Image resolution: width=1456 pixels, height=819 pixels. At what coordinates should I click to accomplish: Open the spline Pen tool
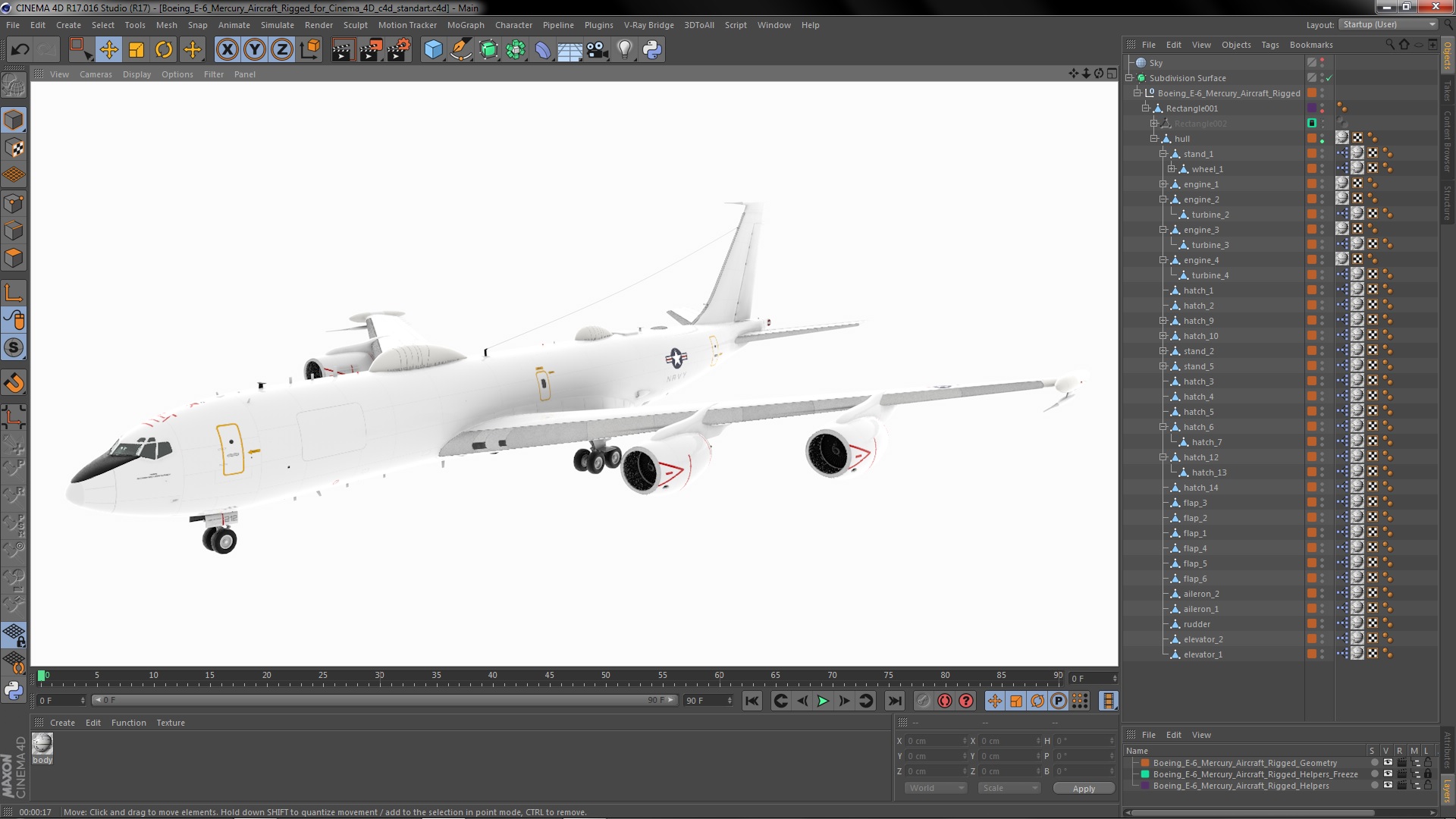click(x=460, y=50)
